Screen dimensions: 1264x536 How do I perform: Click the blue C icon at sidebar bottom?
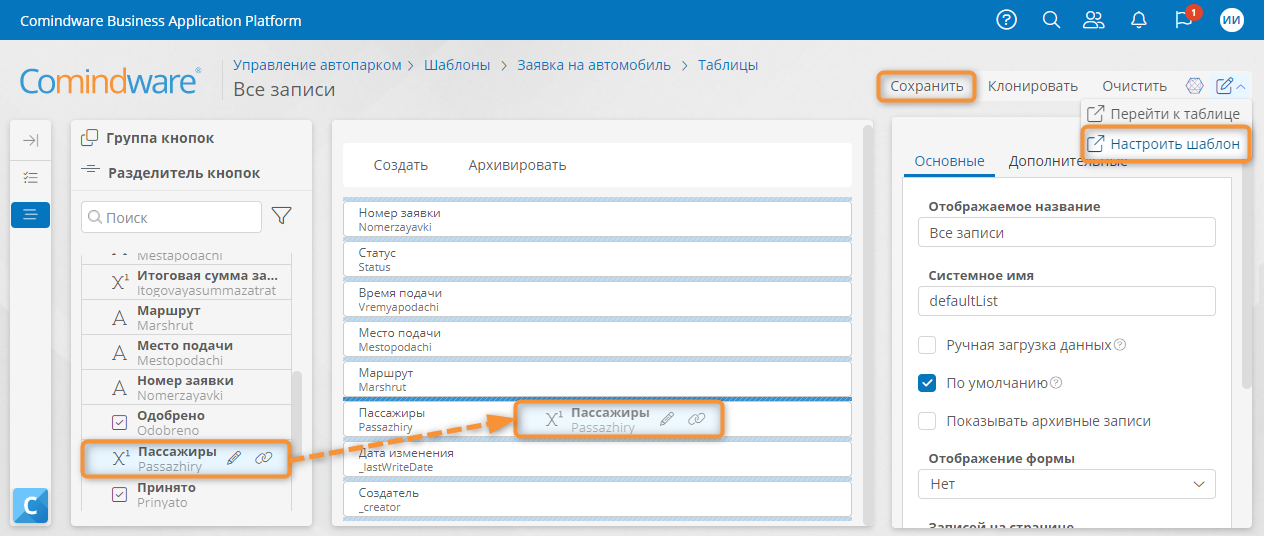[31, 507]
